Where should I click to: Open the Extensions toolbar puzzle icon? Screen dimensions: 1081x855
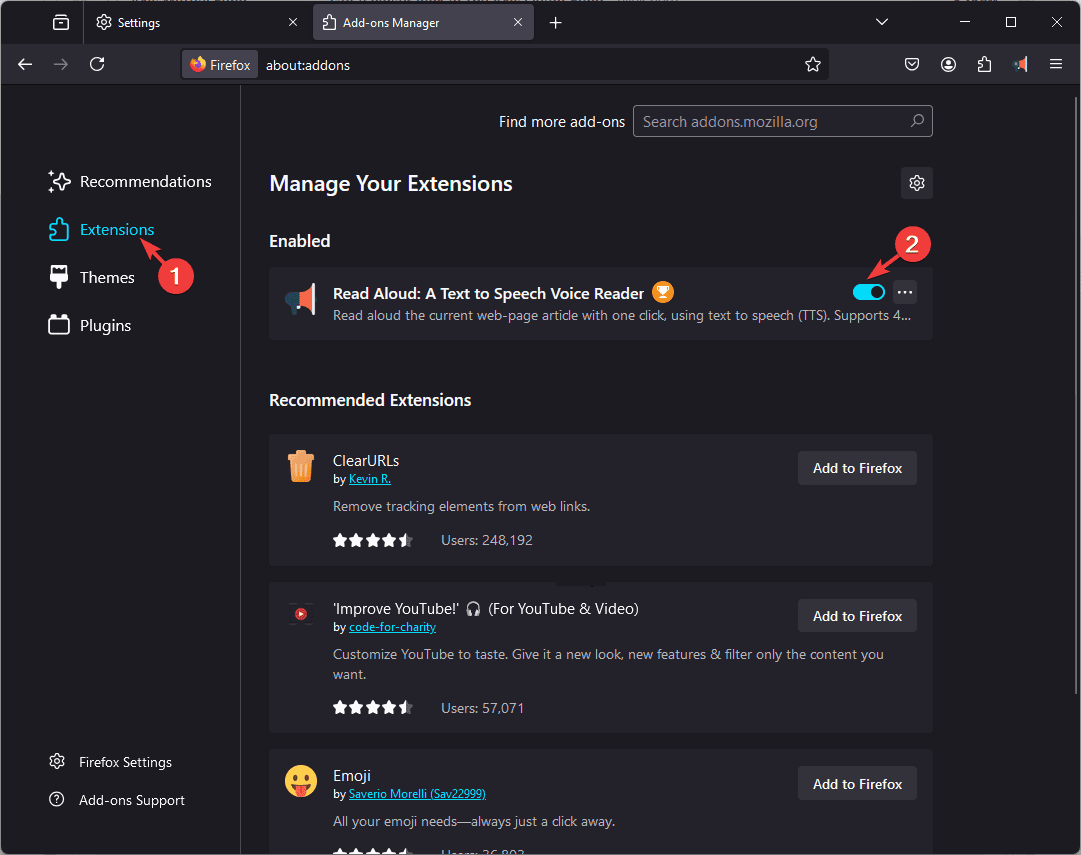[x=984, y=65]
